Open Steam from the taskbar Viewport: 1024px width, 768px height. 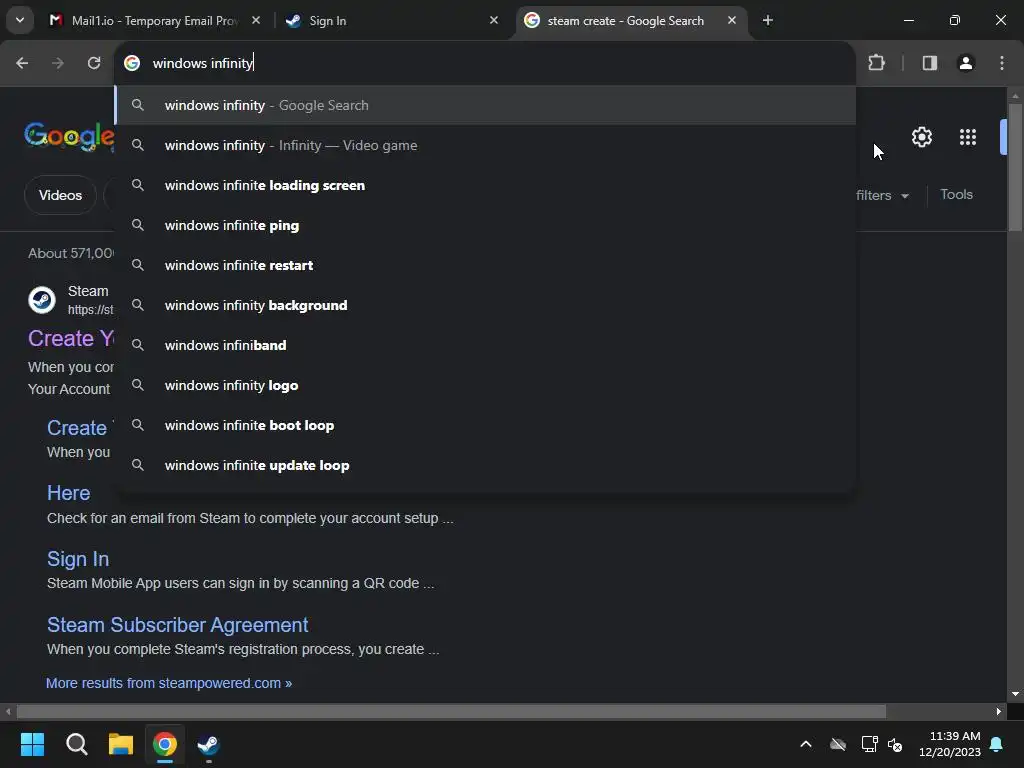[x=209, y=744]
